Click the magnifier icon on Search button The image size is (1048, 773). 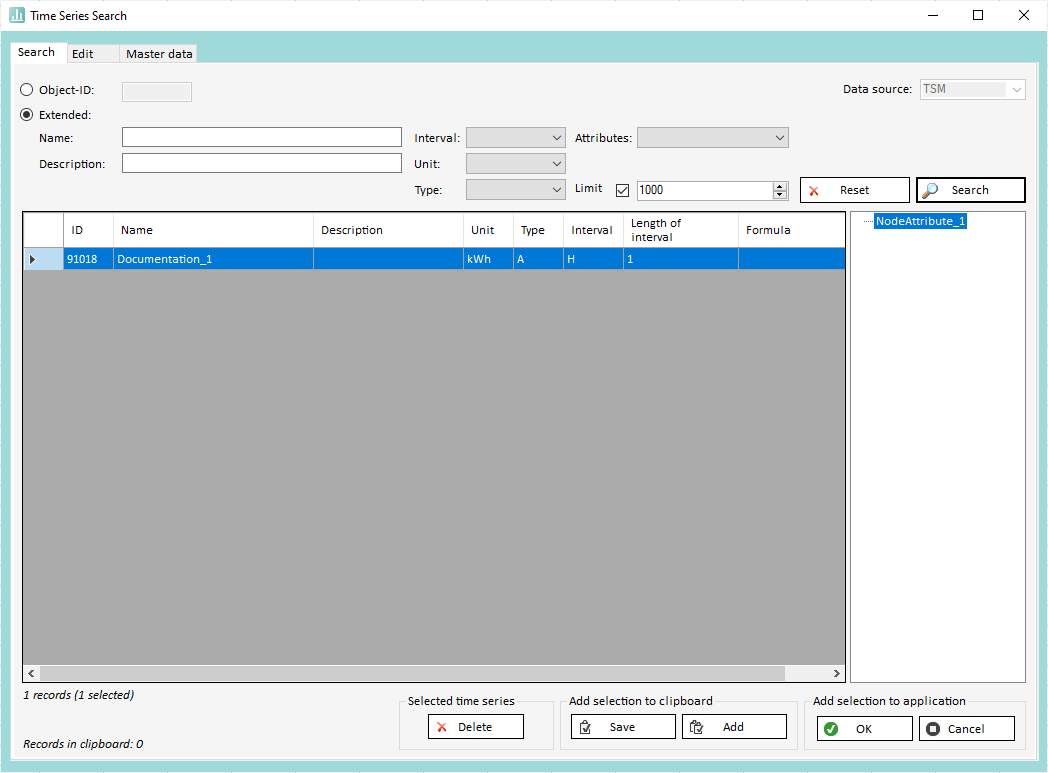pyautogui.click(x=931, y=190)
